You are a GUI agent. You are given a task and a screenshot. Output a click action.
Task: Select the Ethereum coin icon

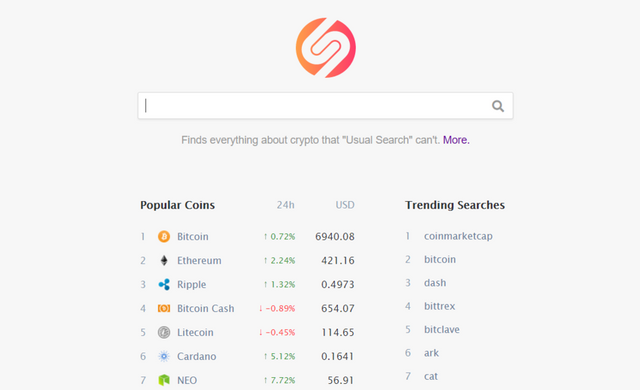[x=164, y=261]
